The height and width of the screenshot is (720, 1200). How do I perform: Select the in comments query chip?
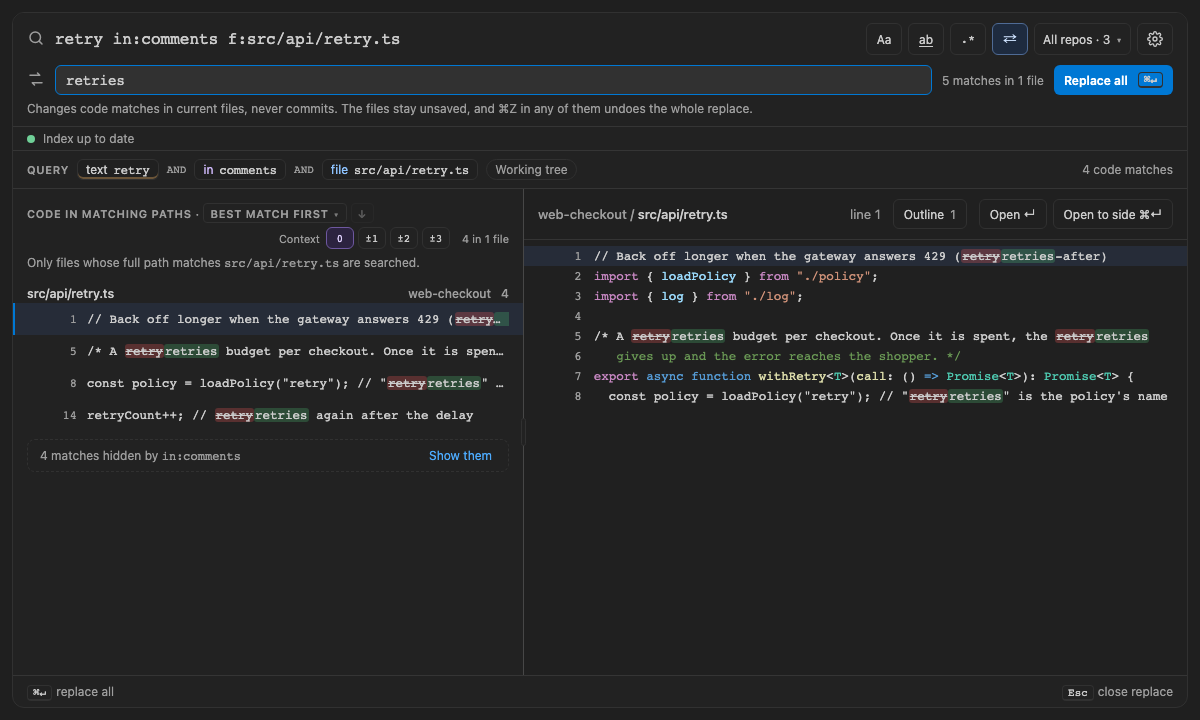(240, 170)
